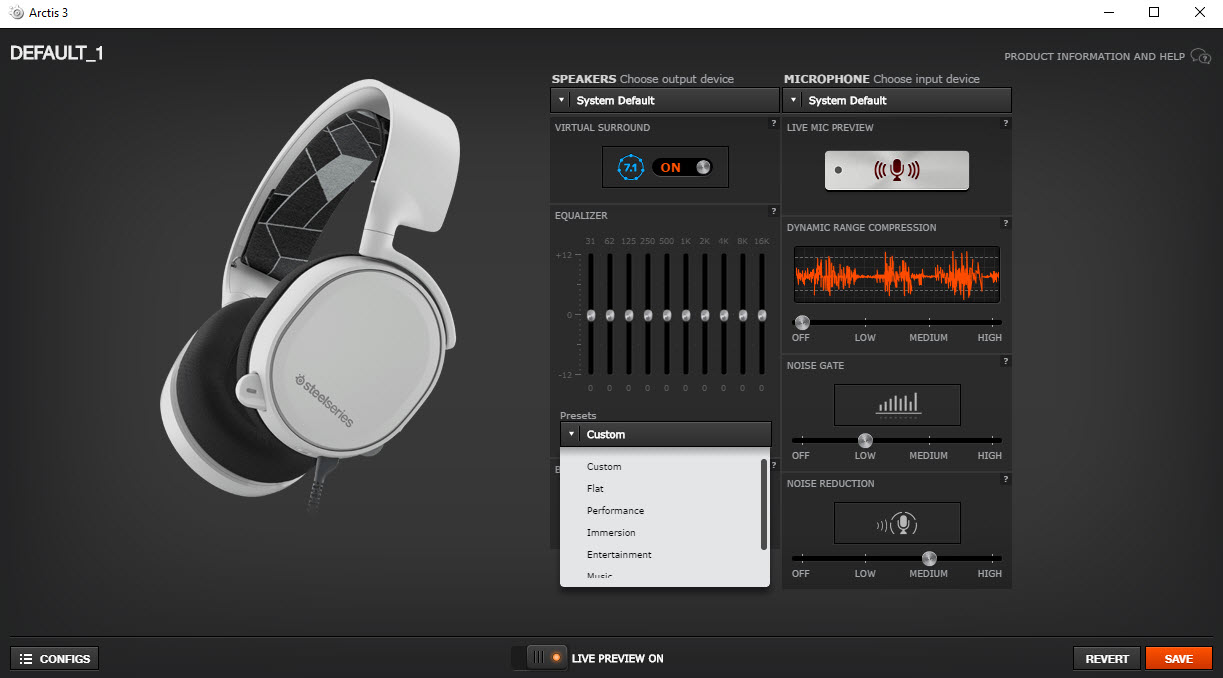Viewport: 1223px width, 678px height.
Task: Click the Revert button
Action: [x=1107, y=658]
